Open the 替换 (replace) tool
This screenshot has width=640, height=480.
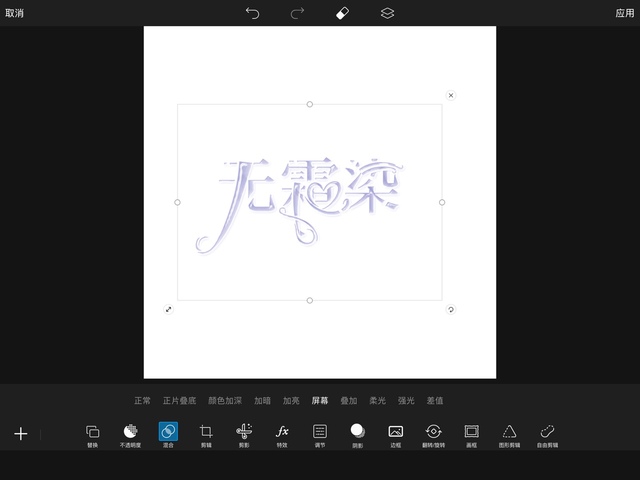pyautogui.click(x=92, y=434)
